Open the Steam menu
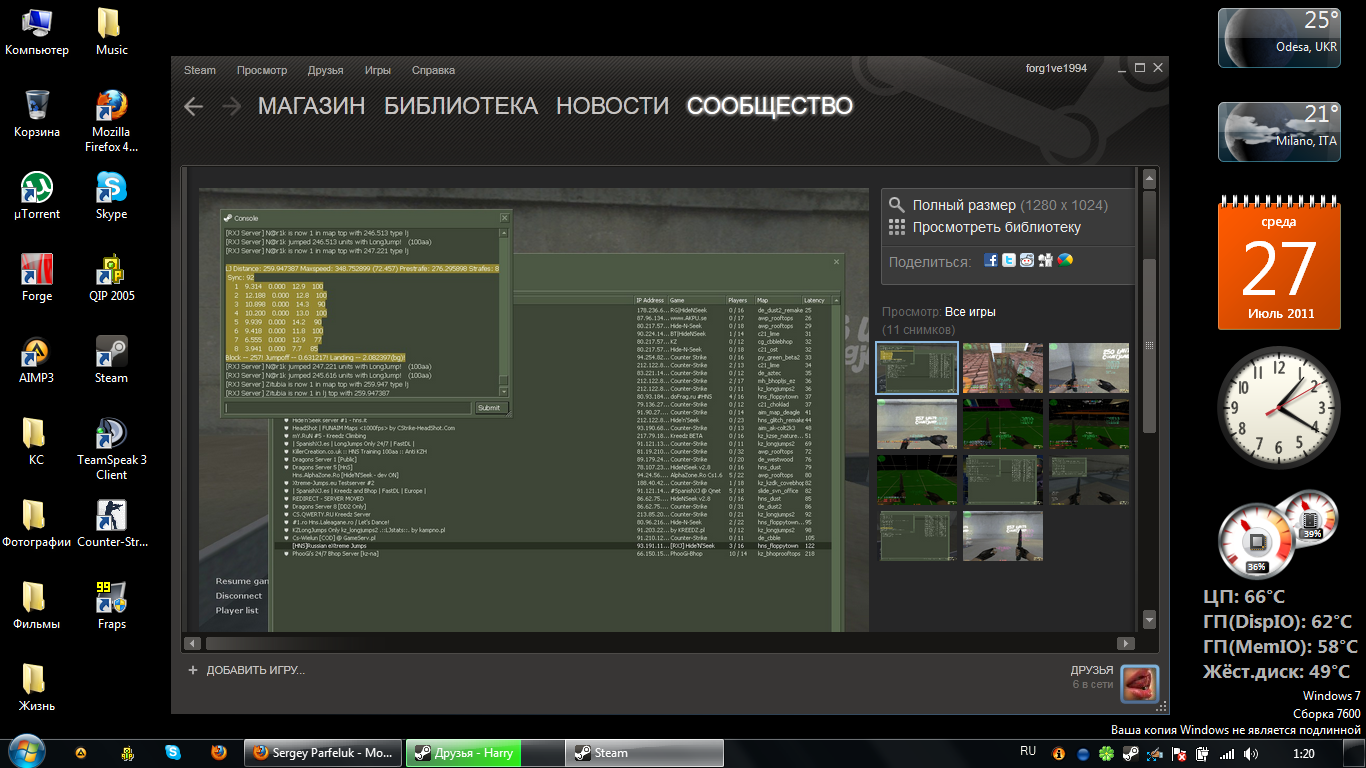The width and height of the screenshot is (1366, 768). pos(200,70)
